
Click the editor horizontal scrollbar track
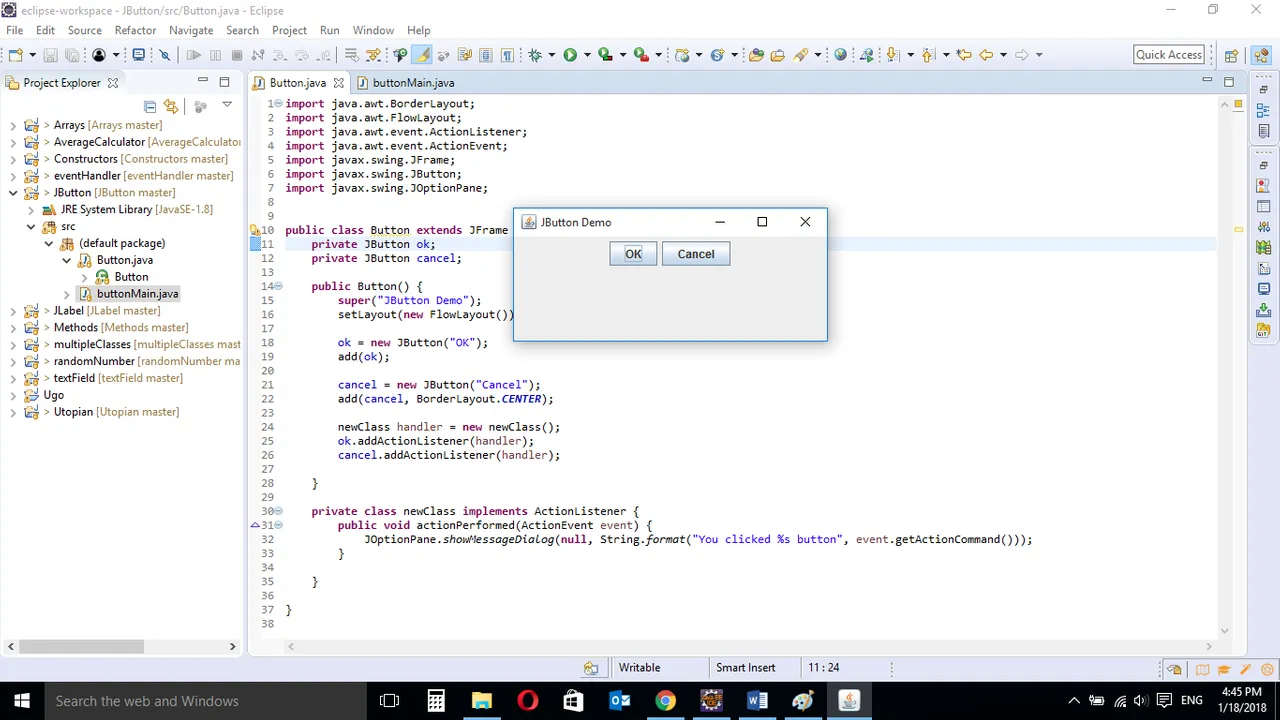[x=750, y=646]
